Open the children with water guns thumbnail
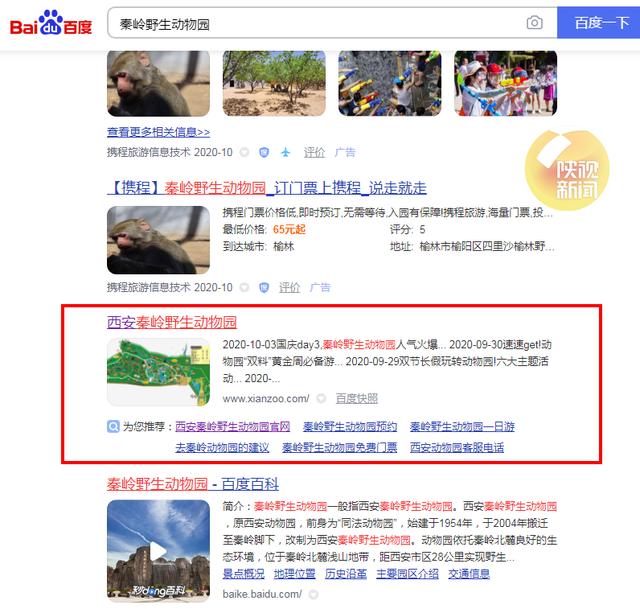The height and width of the screenshot is (609, 640). click(x=505, y=83)
